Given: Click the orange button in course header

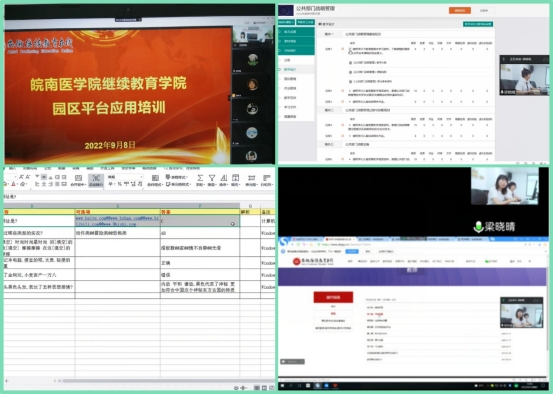Looking at the screenshot, I should pos(460,11).
